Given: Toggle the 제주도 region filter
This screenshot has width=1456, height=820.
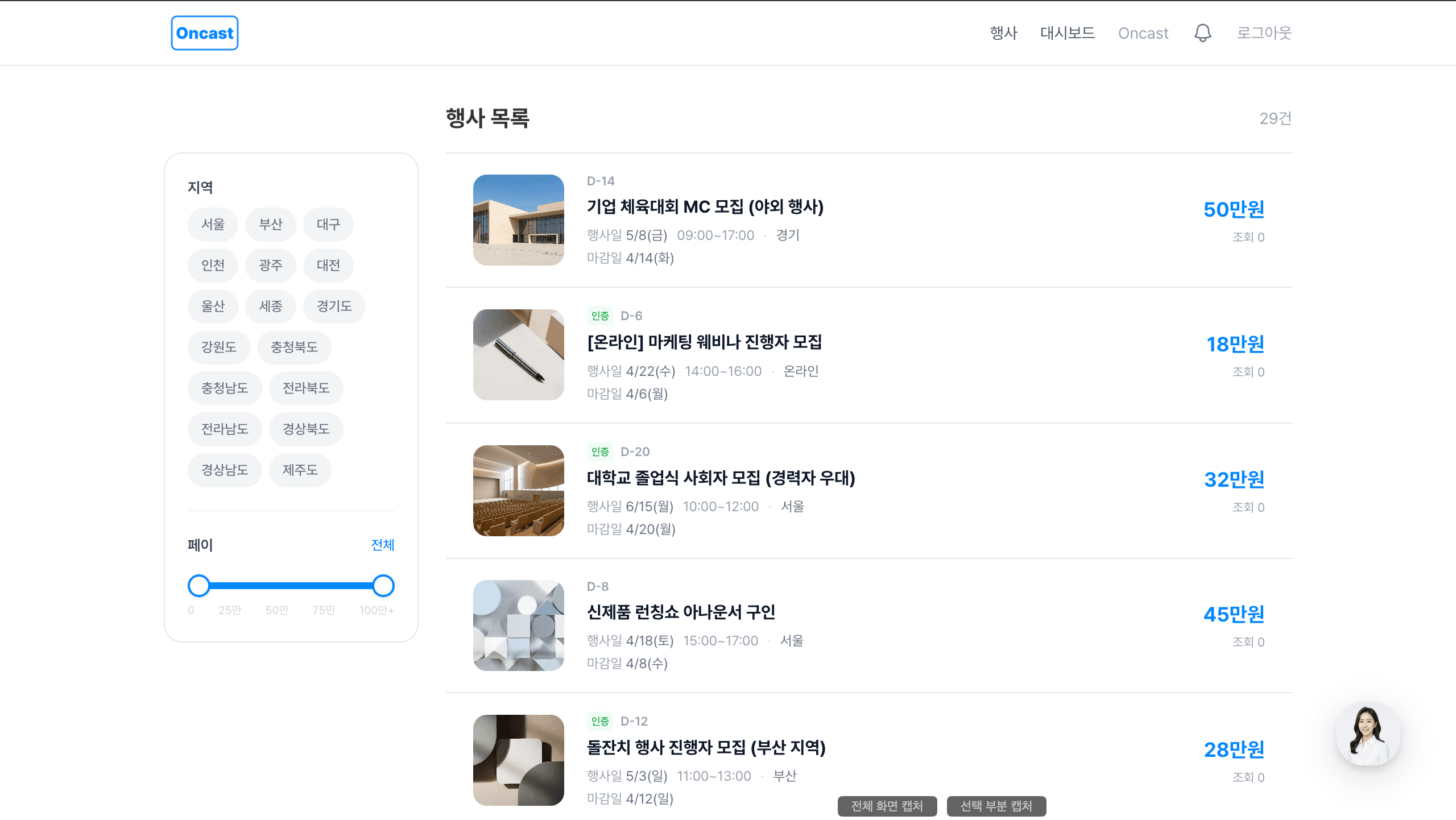Looking at the screenshot, I should [x=300, y=470].
